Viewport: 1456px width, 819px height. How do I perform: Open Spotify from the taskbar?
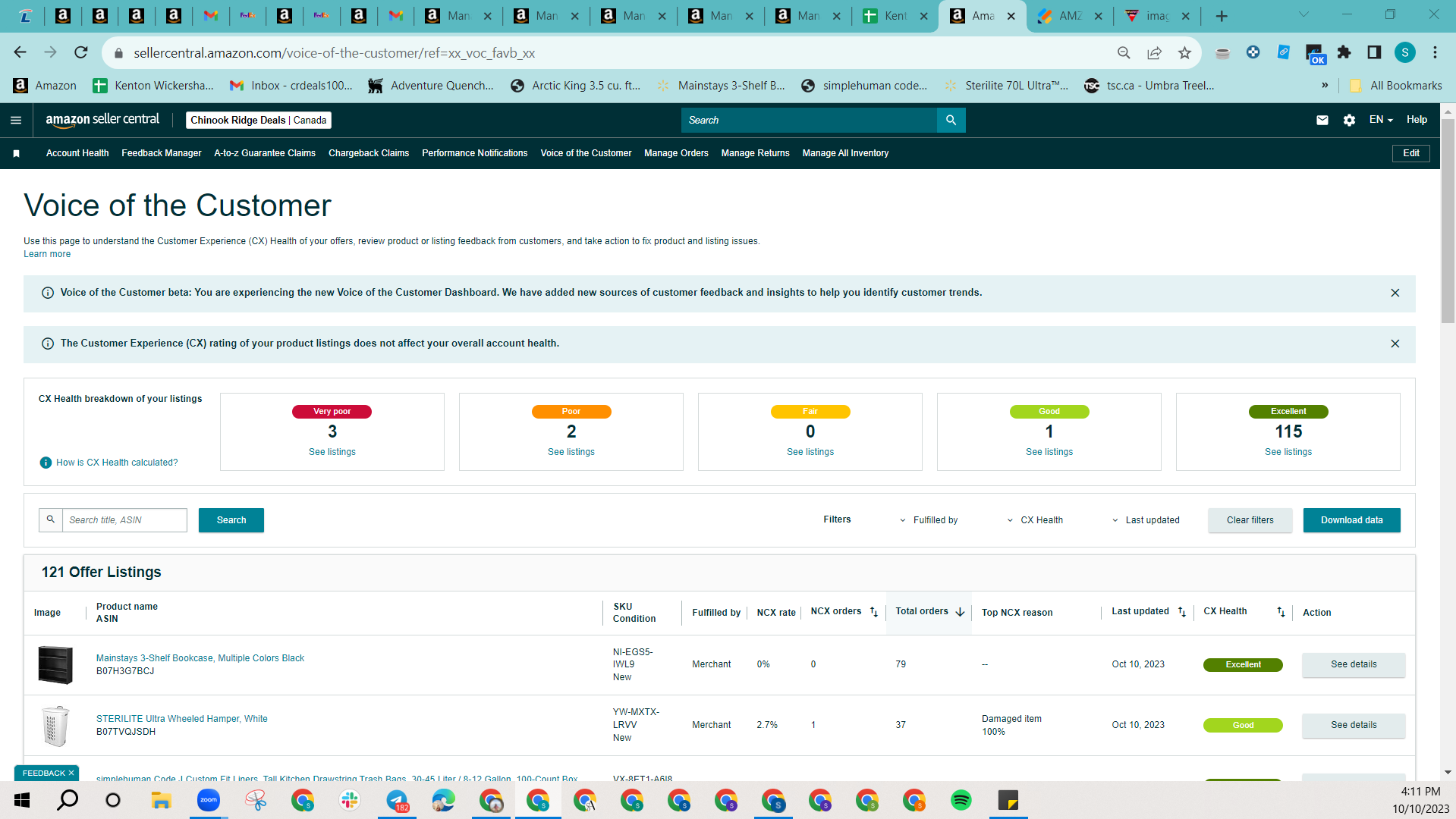pyautogui.click(x=961, y=800)
